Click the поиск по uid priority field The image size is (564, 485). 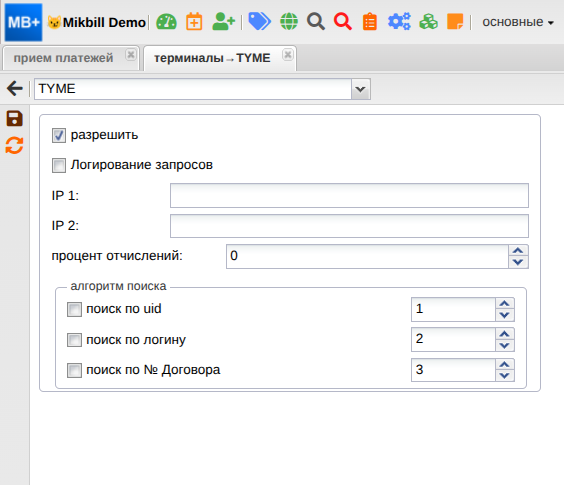coord(453,309)
